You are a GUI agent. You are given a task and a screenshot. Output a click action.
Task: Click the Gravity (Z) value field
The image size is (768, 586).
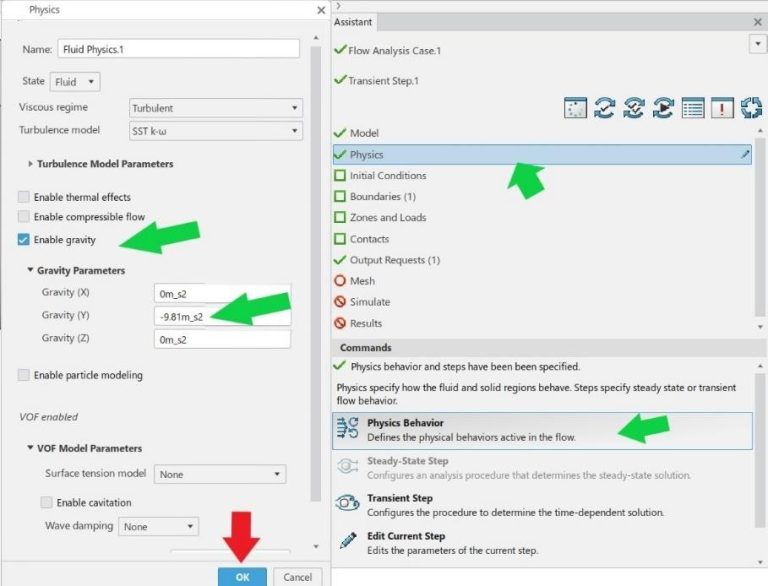click(222, 340)
